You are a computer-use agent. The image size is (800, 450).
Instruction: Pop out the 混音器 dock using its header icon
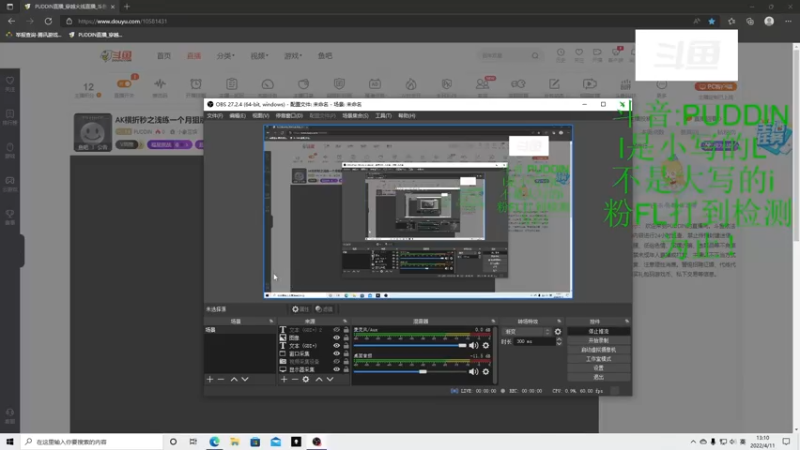tap(493, 321)
